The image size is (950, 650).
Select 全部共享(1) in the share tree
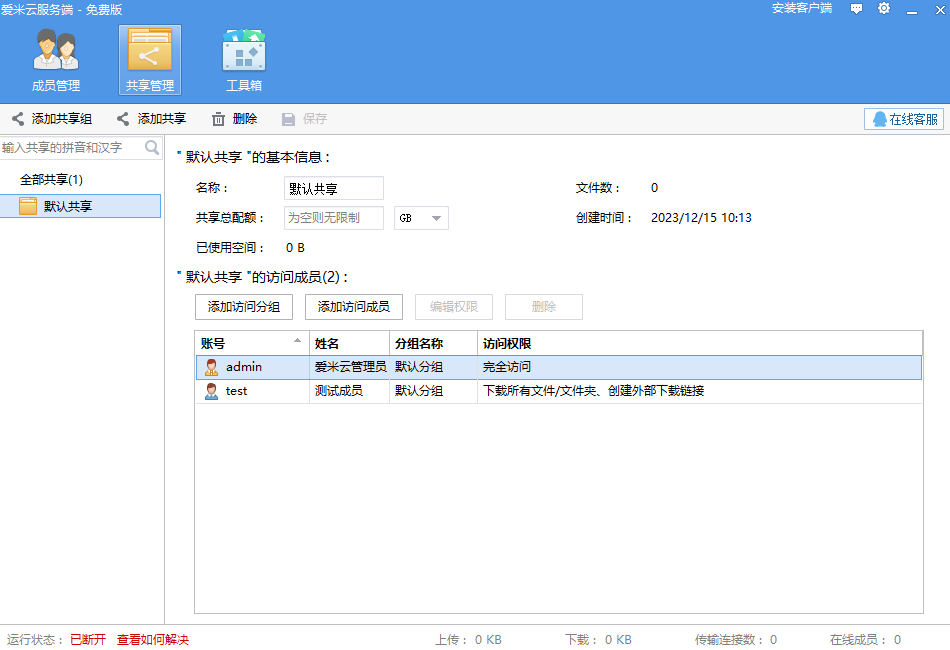(52, 180)
